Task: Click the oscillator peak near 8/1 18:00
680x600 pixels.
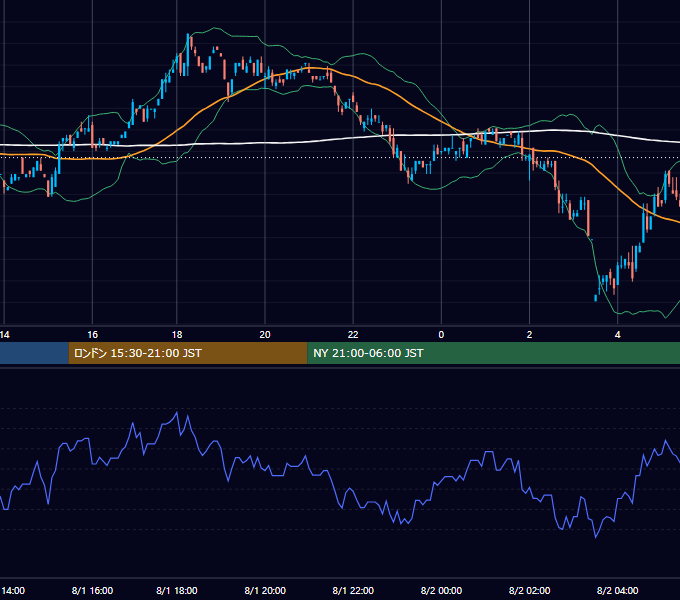Action: 177,412
